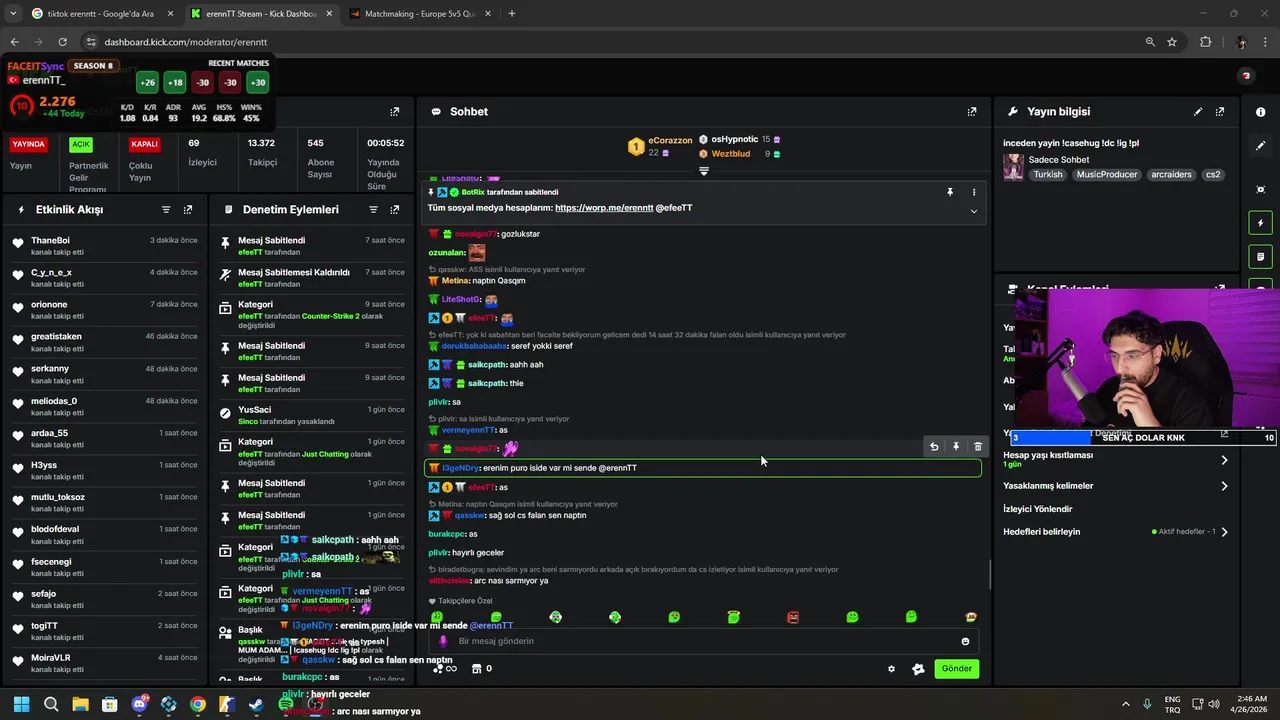Viewport: 1280px width, 720px height.
Task: Click the arcraiders tag
Action: click(1171, 175)
